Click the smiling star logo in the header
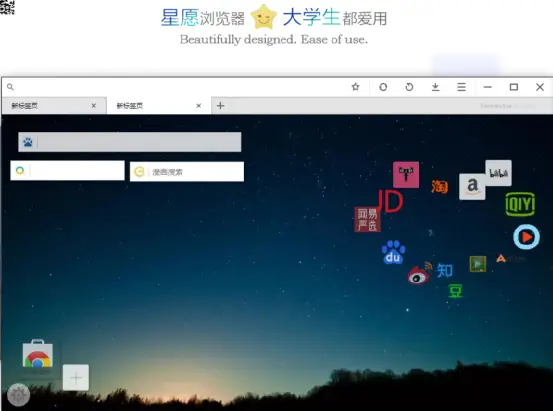Viewport: 553px width, 411px height. click(263, 17)
